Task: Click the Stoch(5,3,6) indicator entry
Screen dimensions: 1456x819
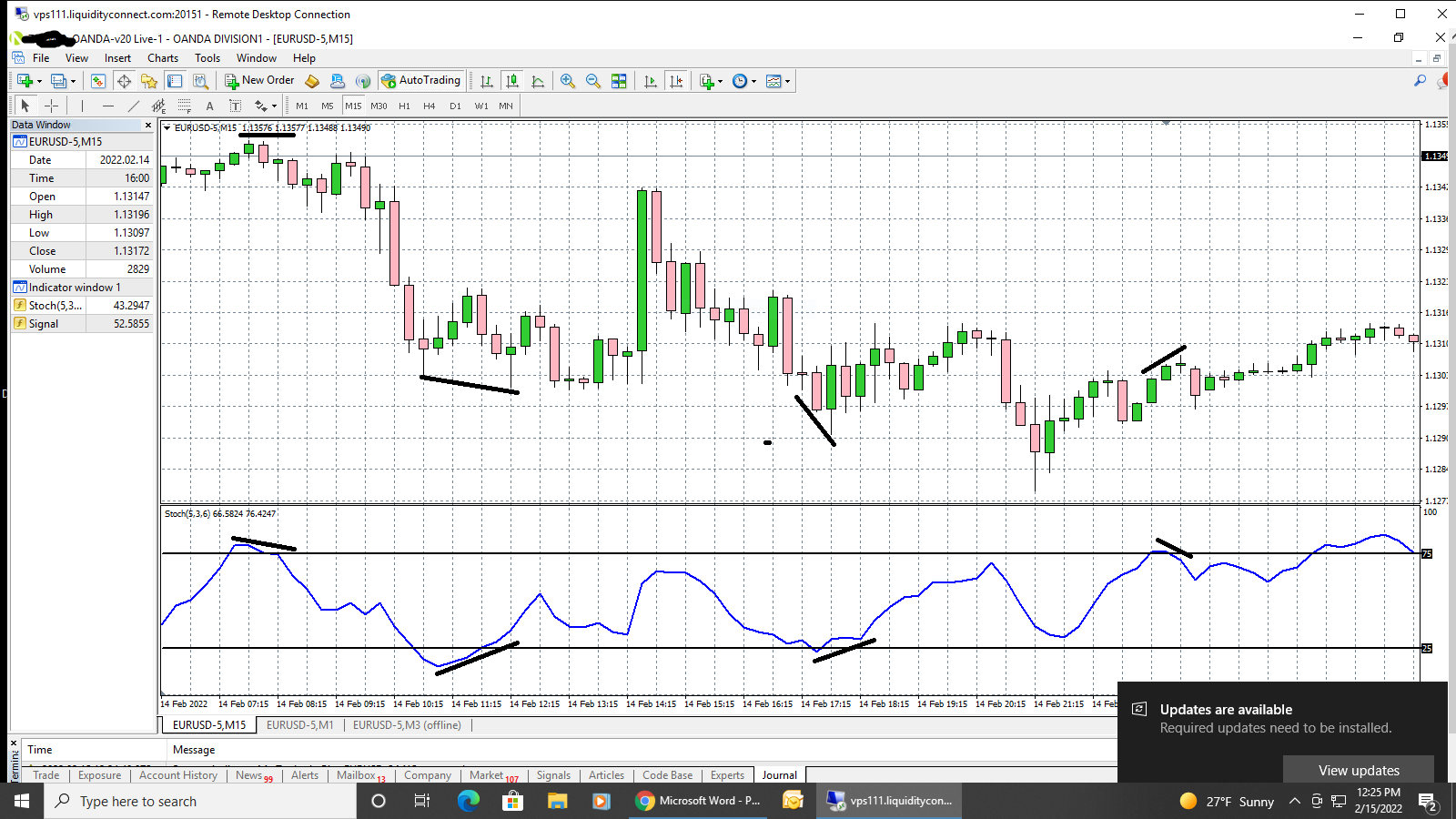Action: [56, 305]
